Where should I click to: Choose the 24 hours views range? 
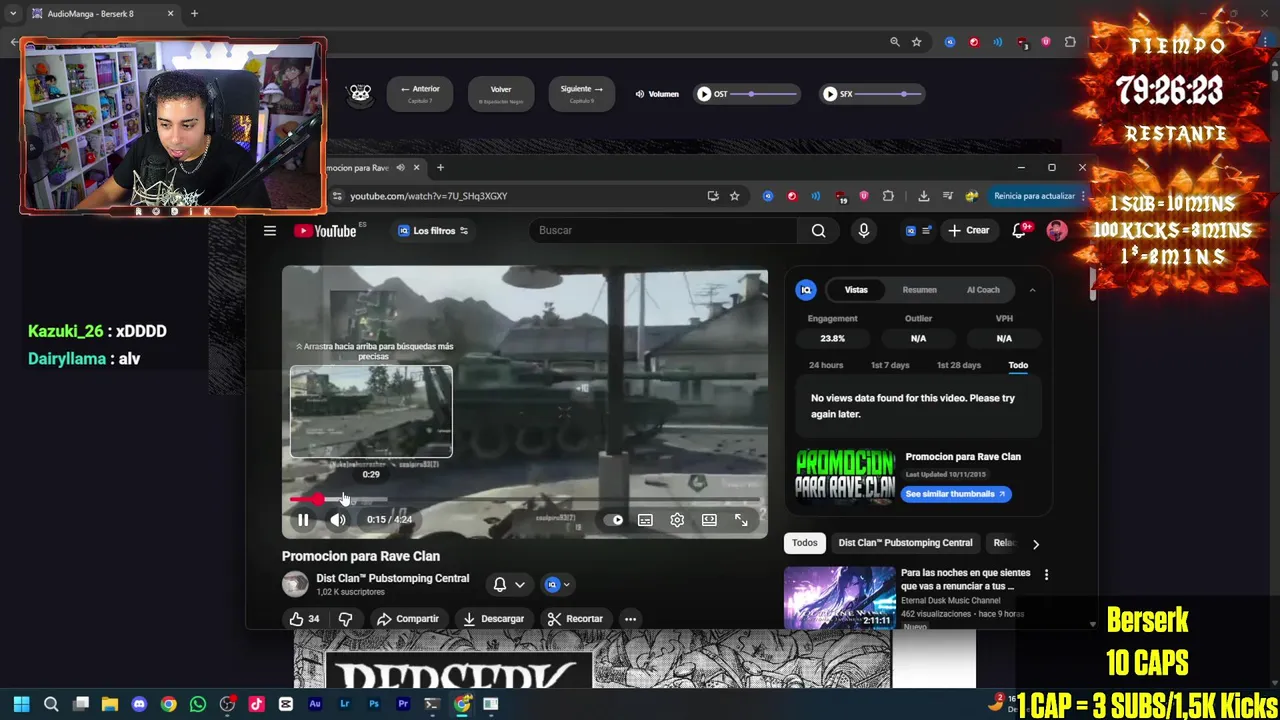826,365
